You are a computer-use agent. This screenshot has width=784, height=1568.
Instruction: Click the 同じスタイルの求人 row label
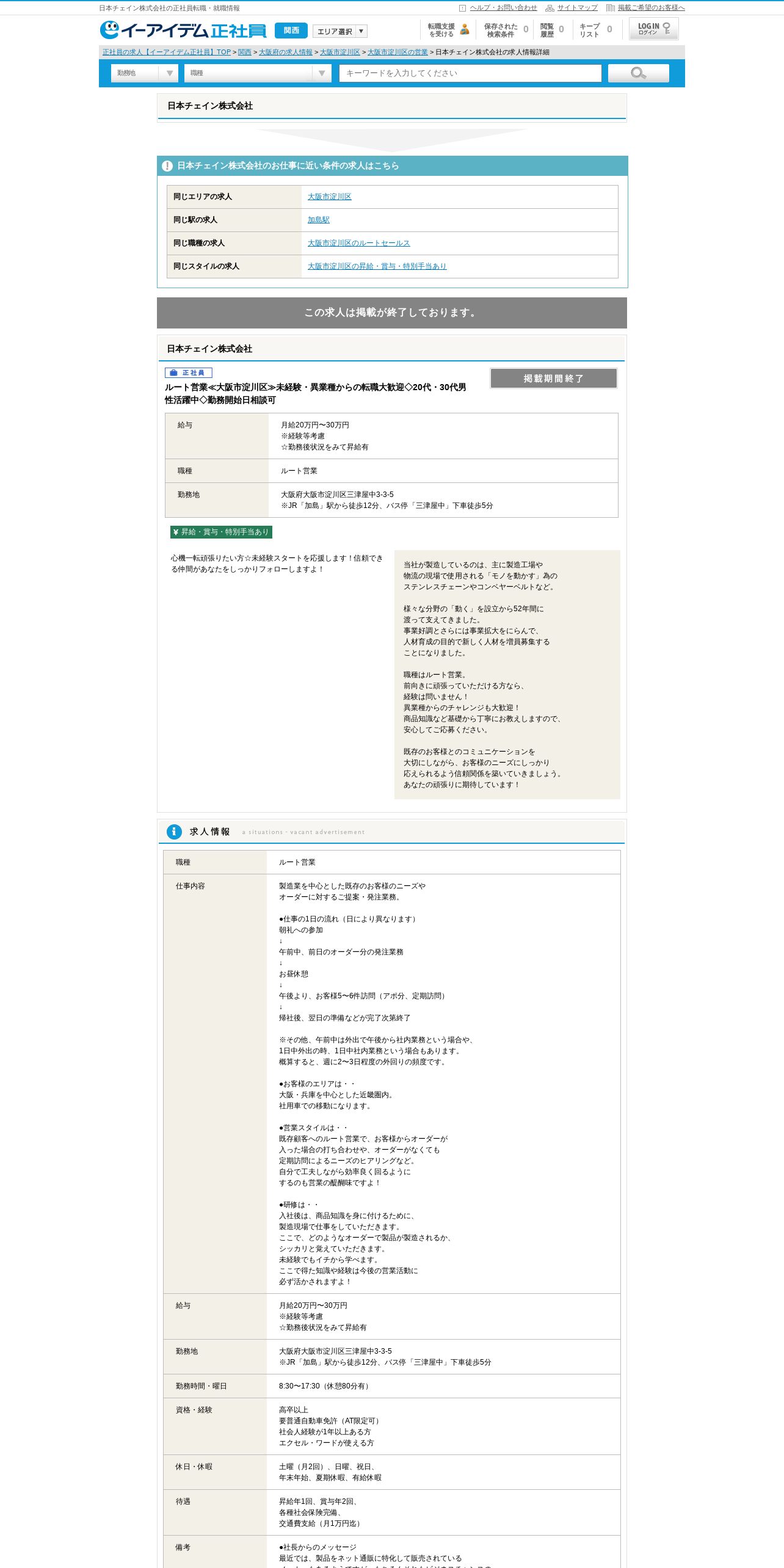click(206, 266)
